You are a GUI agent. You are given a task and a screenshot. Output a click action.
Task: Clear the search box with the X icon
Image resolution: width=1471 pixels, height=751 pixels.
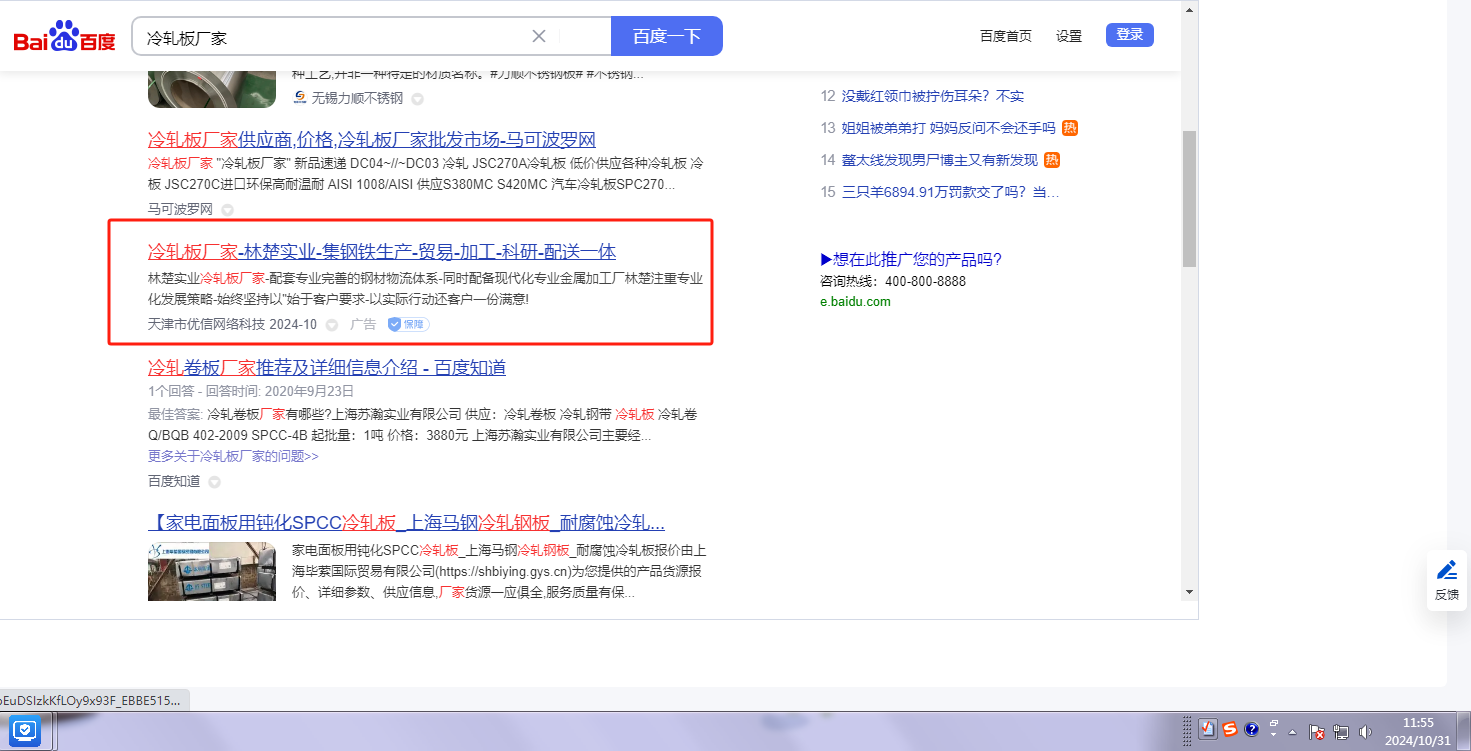coord(539,37)
